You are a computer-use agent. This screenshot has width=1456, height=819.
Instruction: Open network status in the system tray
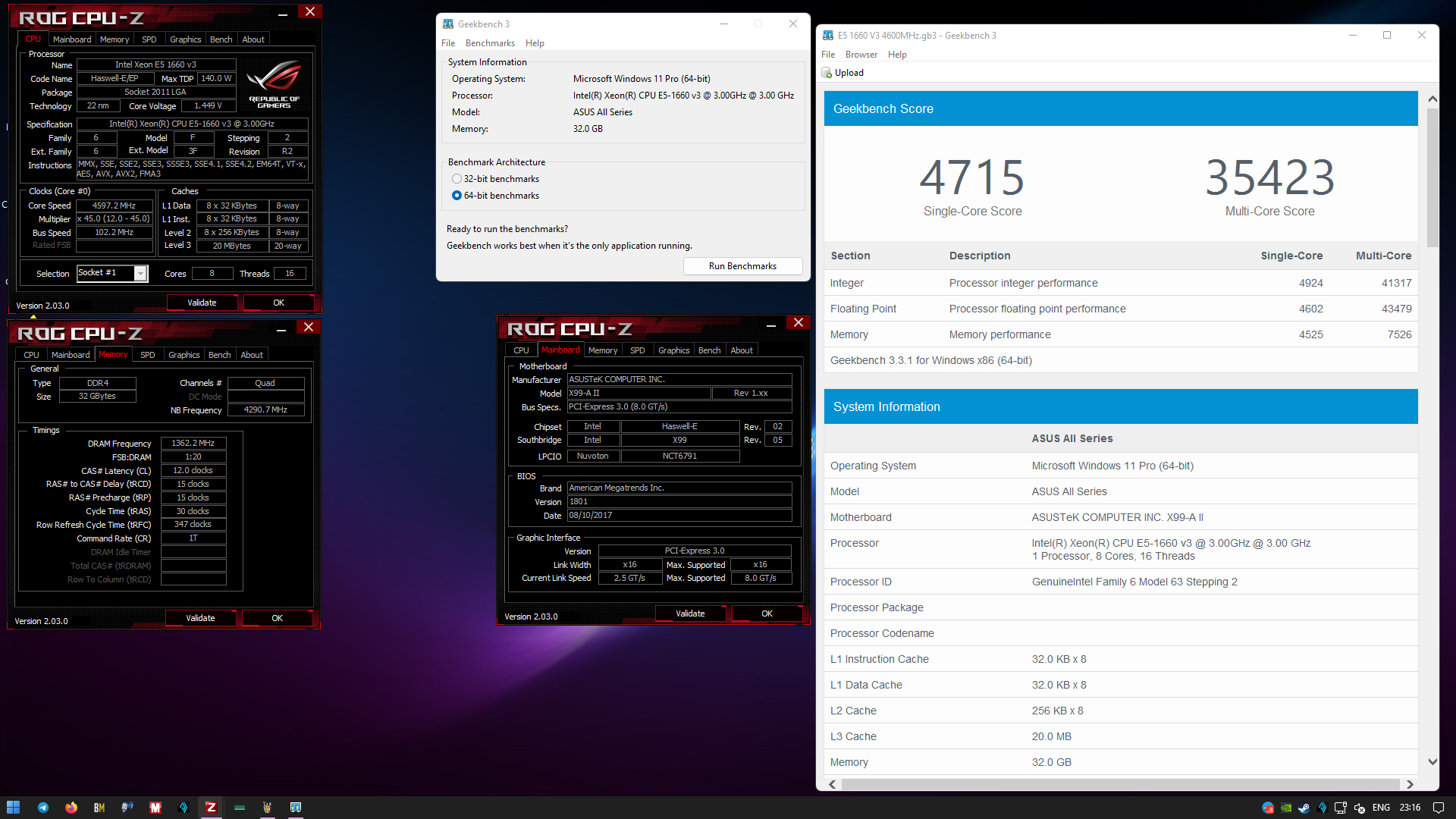1341,808
